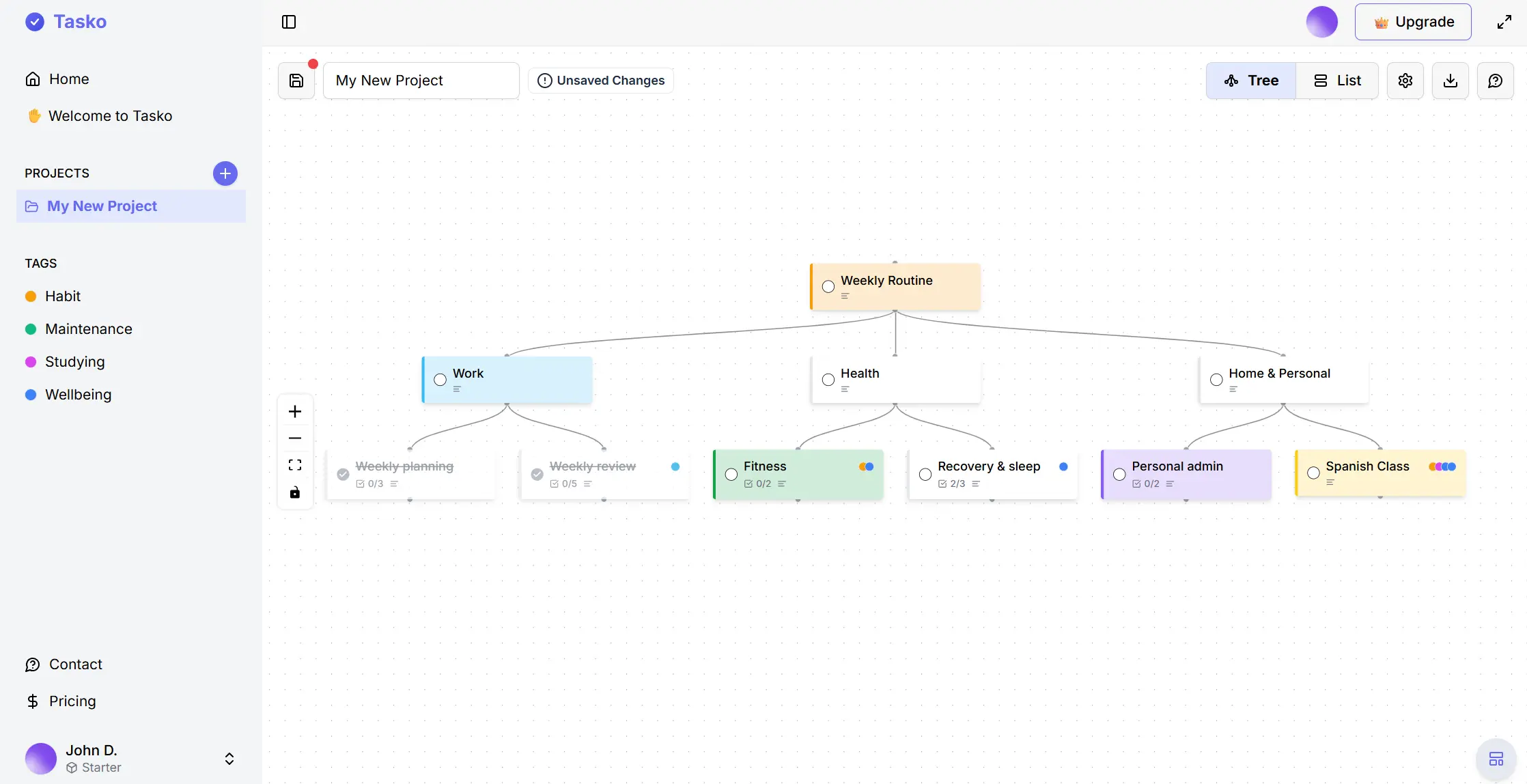This screenshot has height=784, width=1527.
Task: Toggle the canvas lock icon
Action: click(x=295, y=492)
